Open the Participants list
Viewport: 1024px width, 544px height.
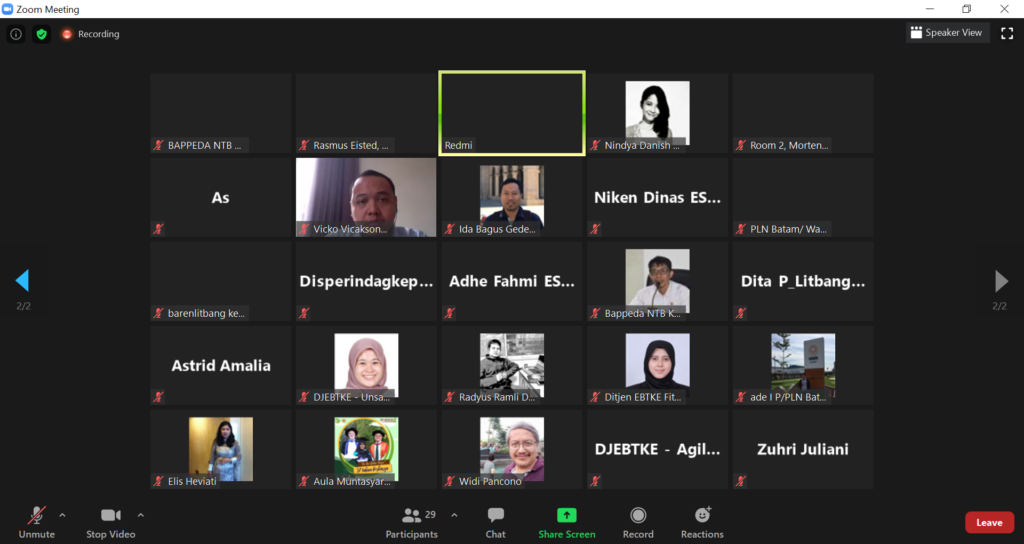coord(411,521)
